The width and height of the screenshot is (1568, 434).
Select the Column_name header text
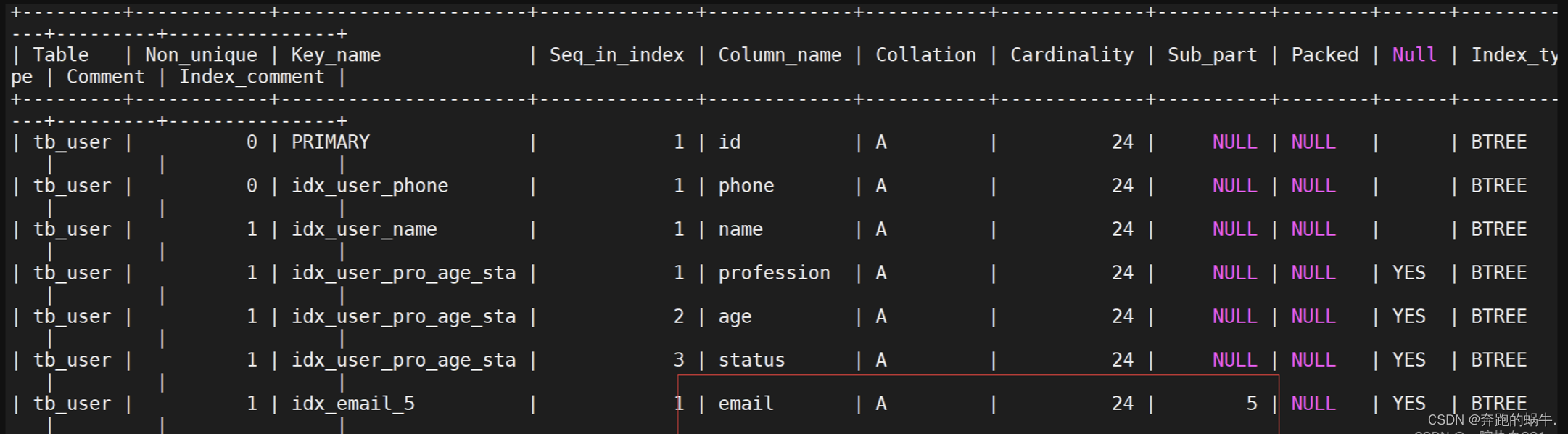point(780,55)
